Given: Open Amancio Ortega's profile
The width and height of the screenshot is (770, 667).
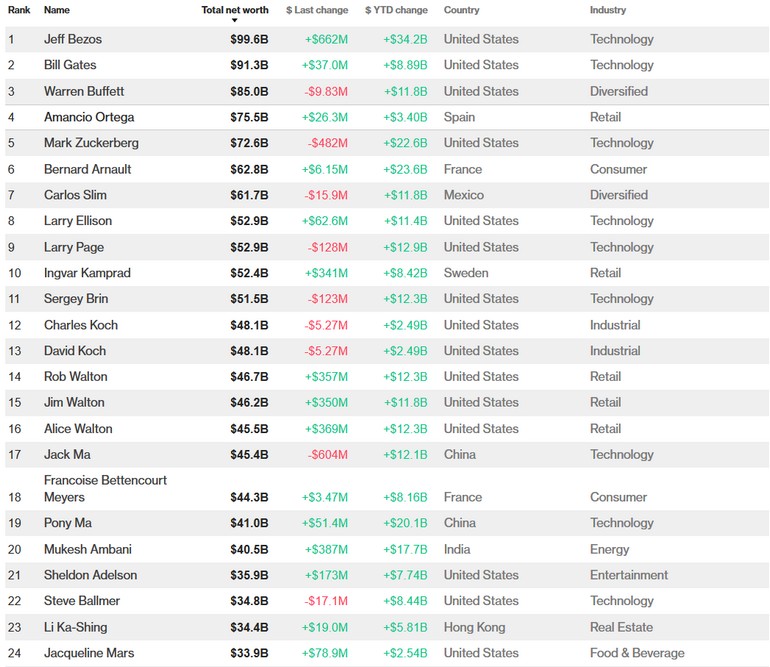Looking at the screenshot, I should point(89,117).
